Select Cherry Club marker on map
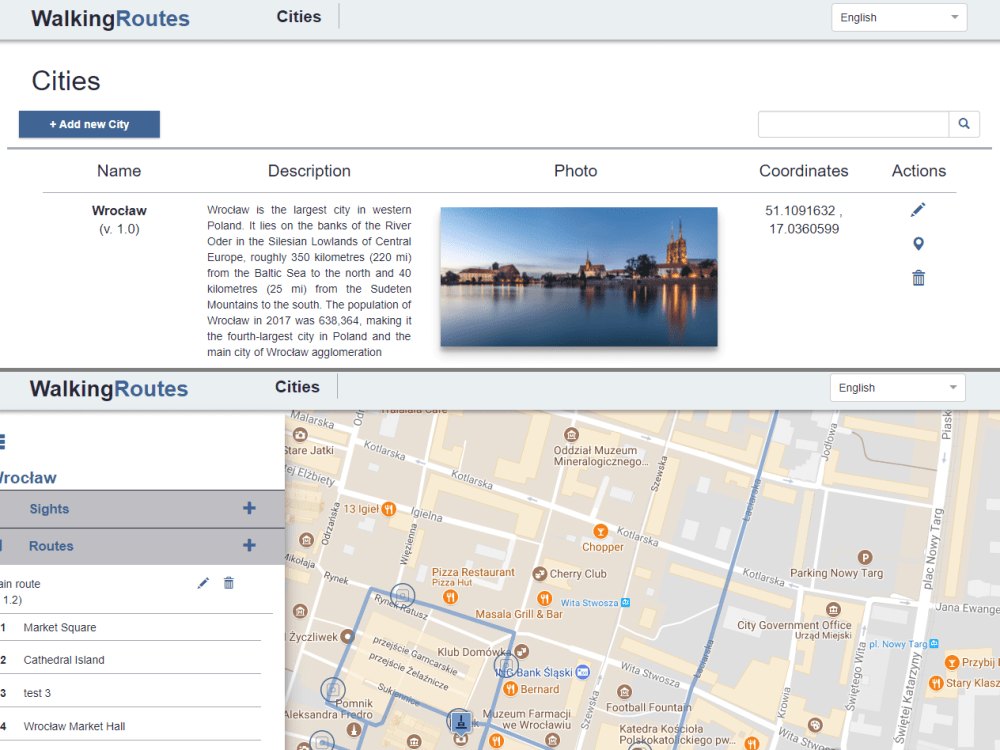The image size is (1000, 750). 540,574
